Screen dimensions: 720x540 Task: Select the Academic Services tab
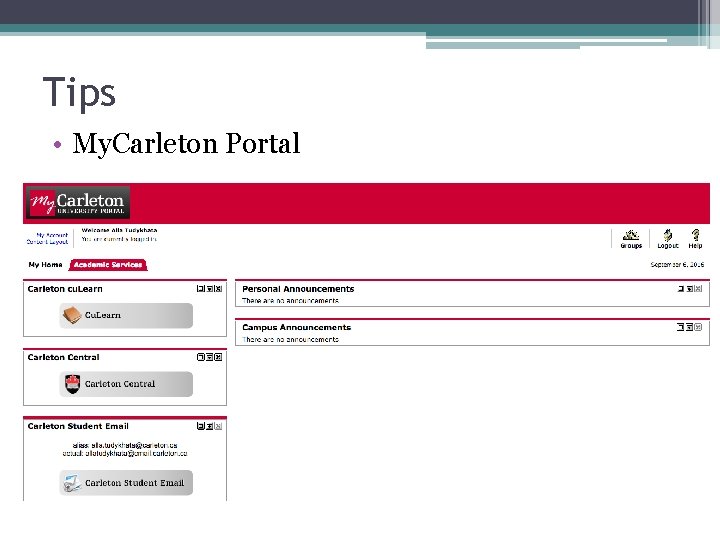(108, 265)
